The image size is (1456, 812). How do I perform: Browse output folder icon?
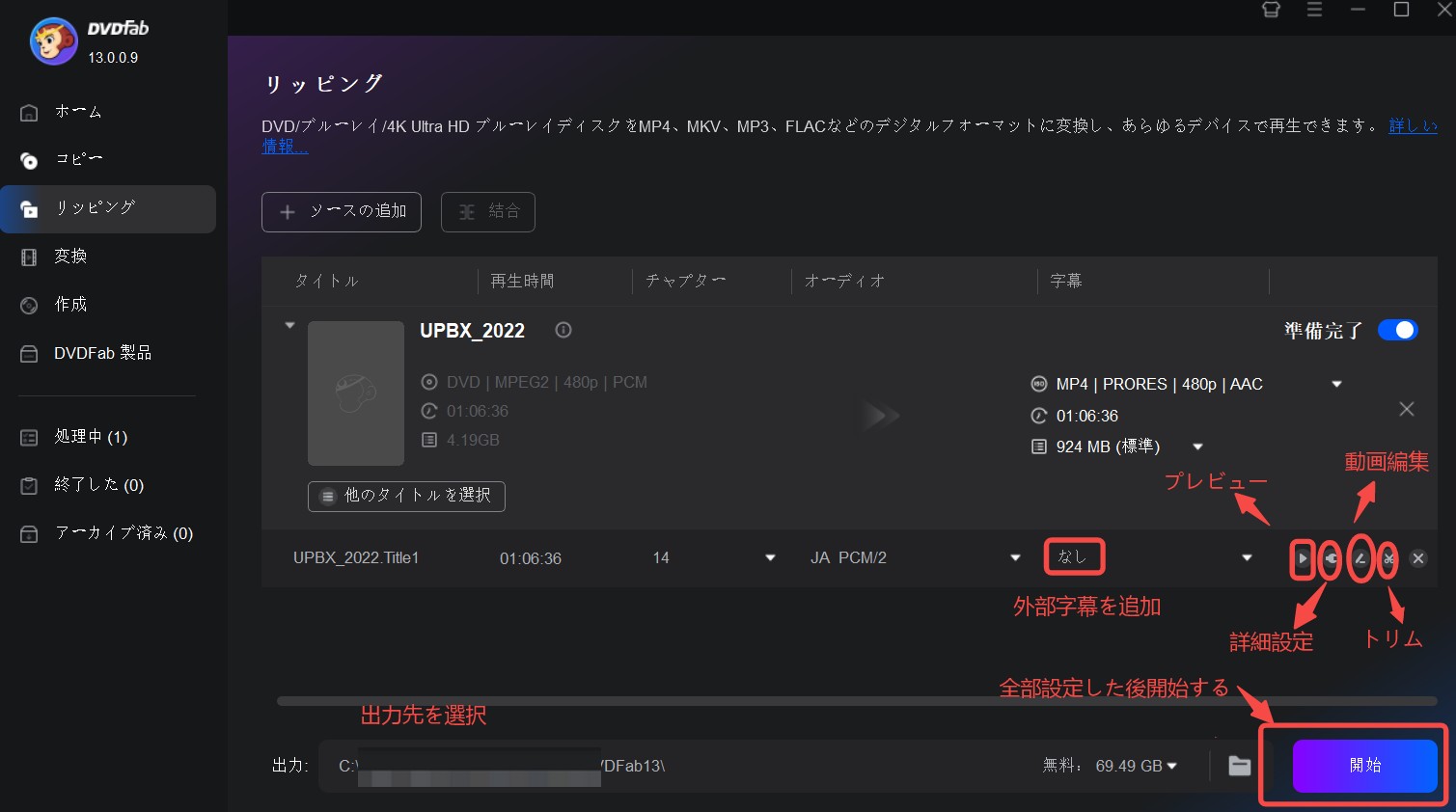pos(1240,766)
